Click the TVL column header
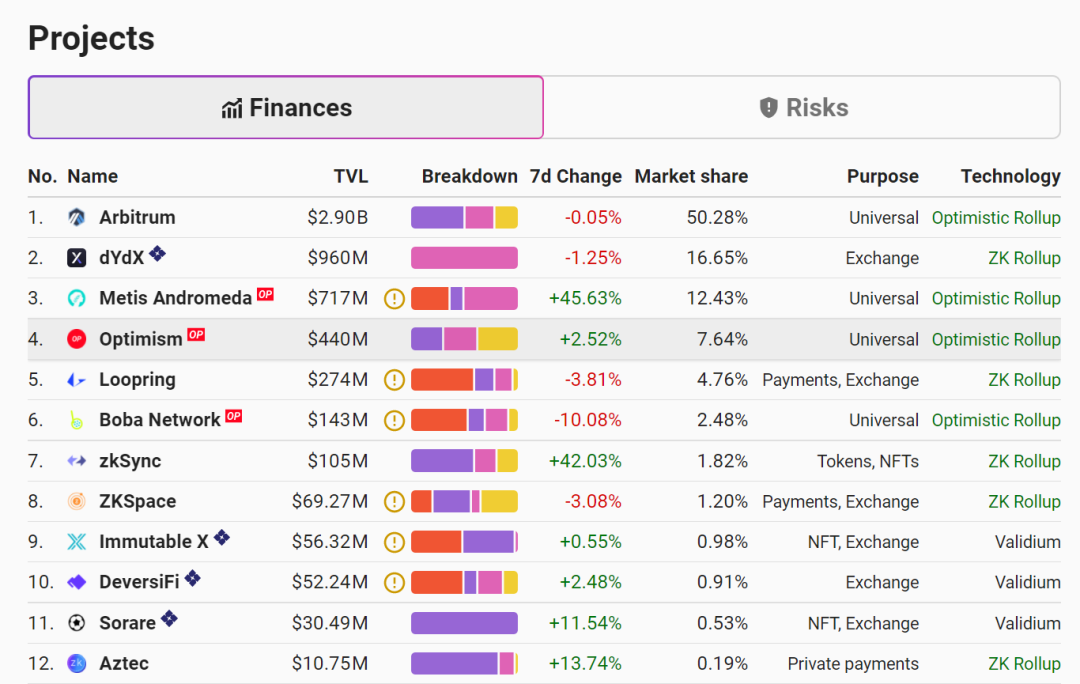 point(350,177)
